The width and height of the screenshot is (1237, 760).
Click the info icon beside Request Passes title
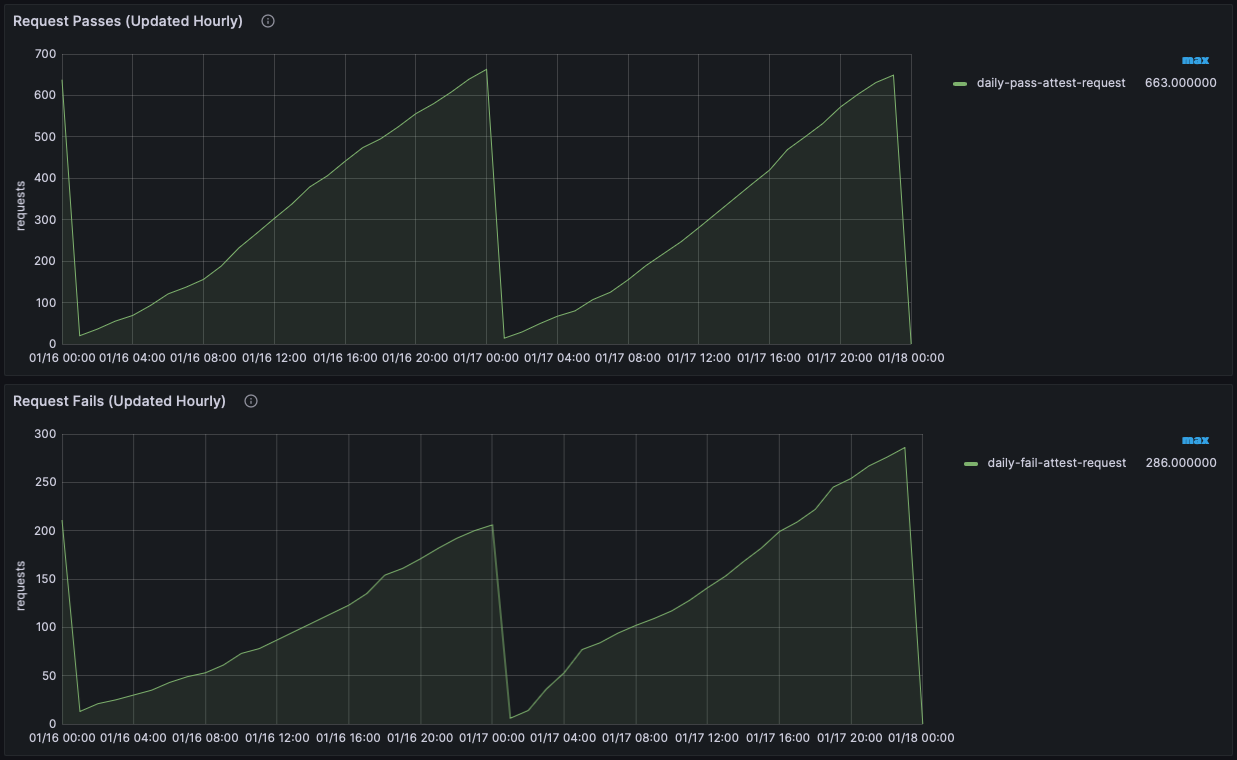click(268, 21)
